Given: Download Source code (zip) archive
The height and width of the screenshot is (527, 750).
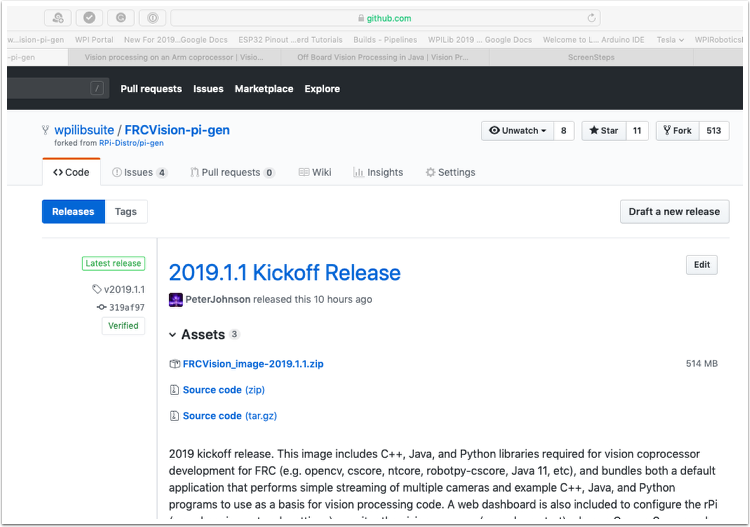Looking at the screenshot, I should click(223, 390).
